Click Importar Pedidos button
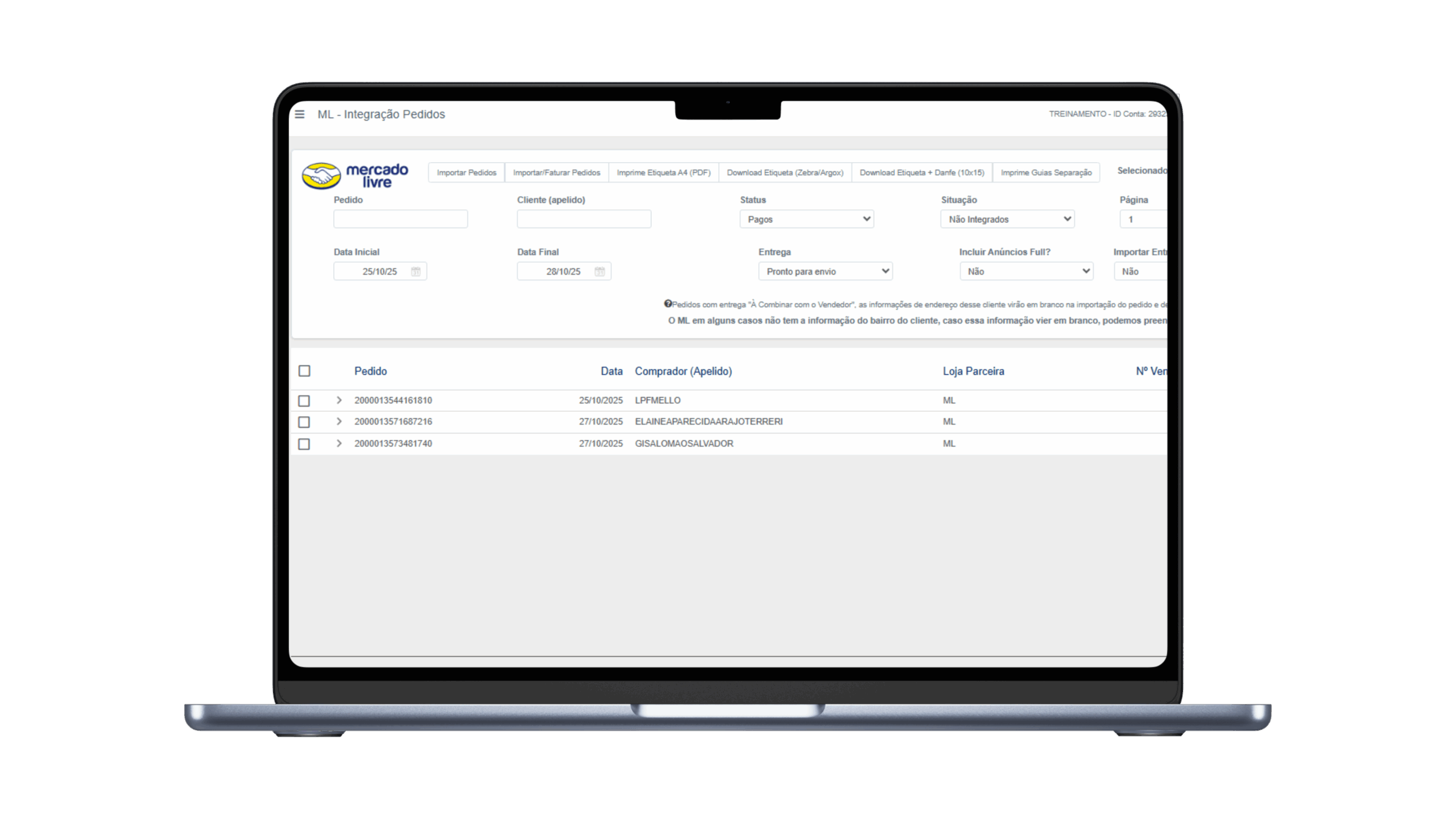Screen dimensions: 1456x819 click(466, 173)
